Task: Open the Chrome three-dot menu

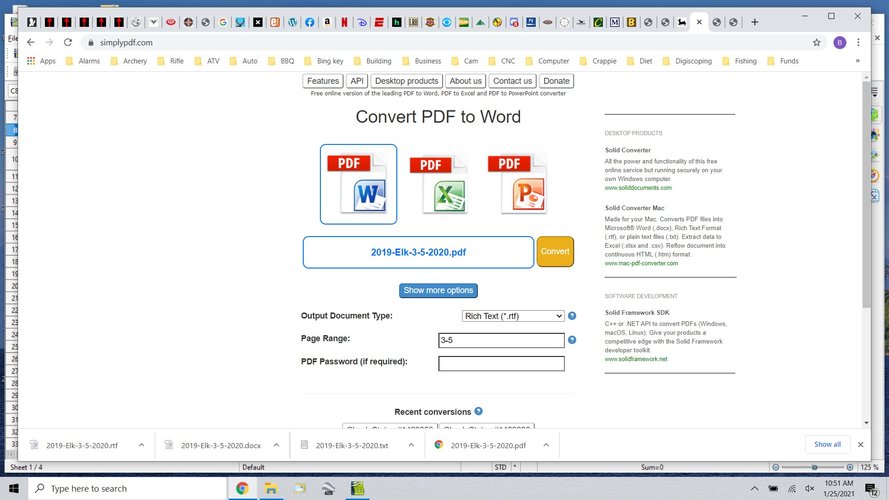Action: pyautogui.click(x=858, y=43)
